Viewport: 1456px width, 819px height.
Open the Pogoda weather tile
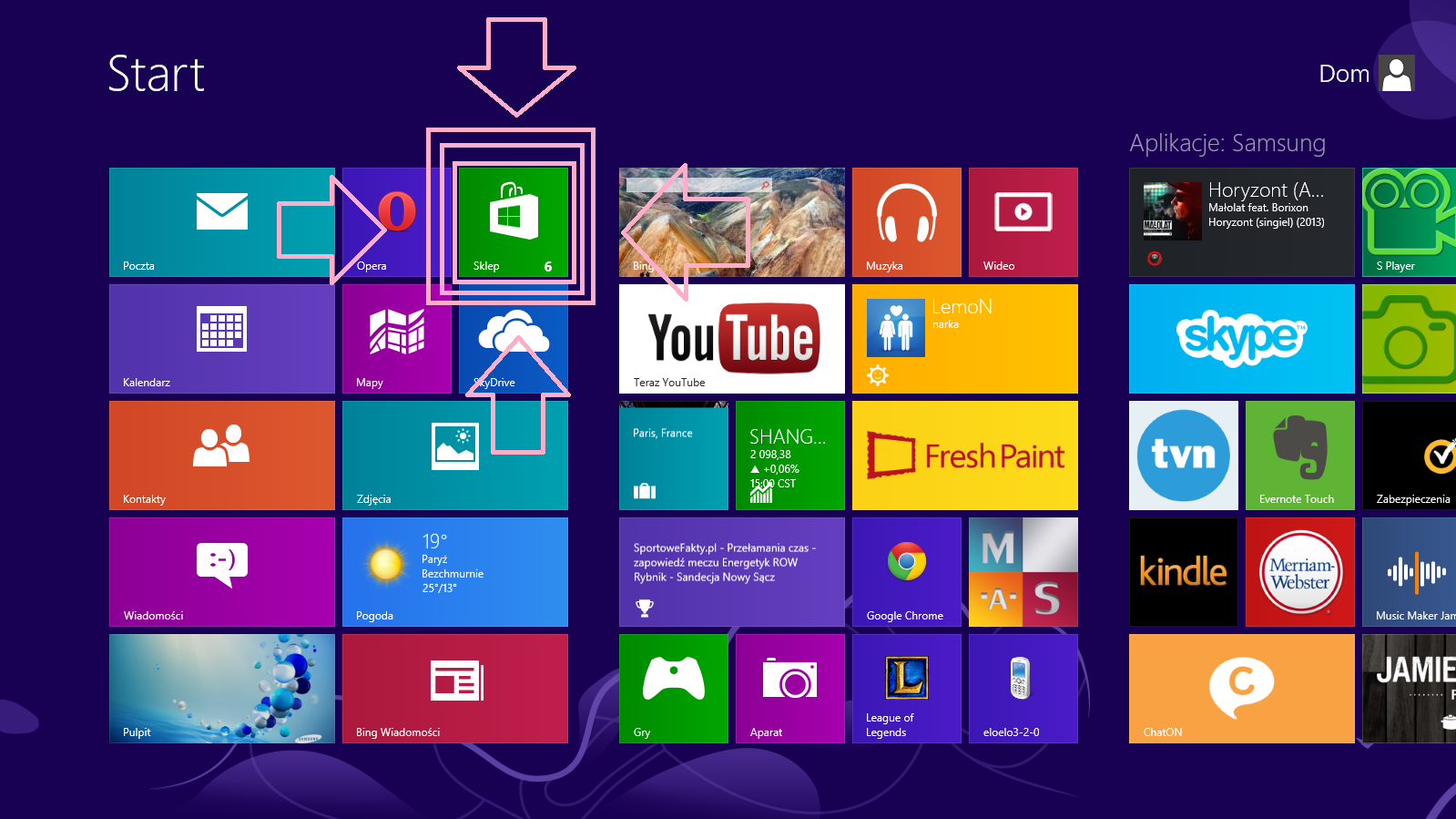[455, 572]
